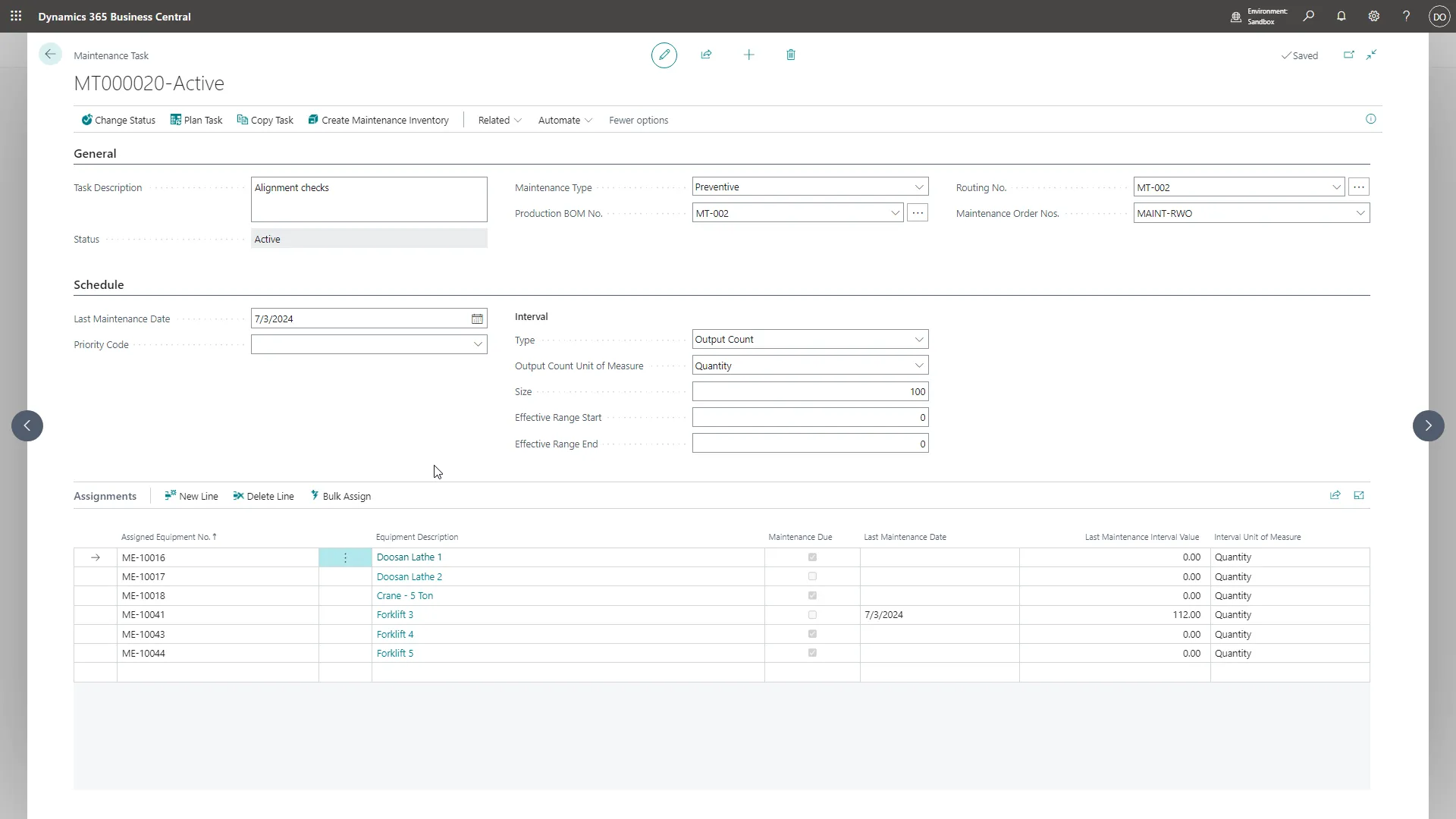Click the pencil edit mode icon
The image size is (1456, 819).
coord(664,55)
